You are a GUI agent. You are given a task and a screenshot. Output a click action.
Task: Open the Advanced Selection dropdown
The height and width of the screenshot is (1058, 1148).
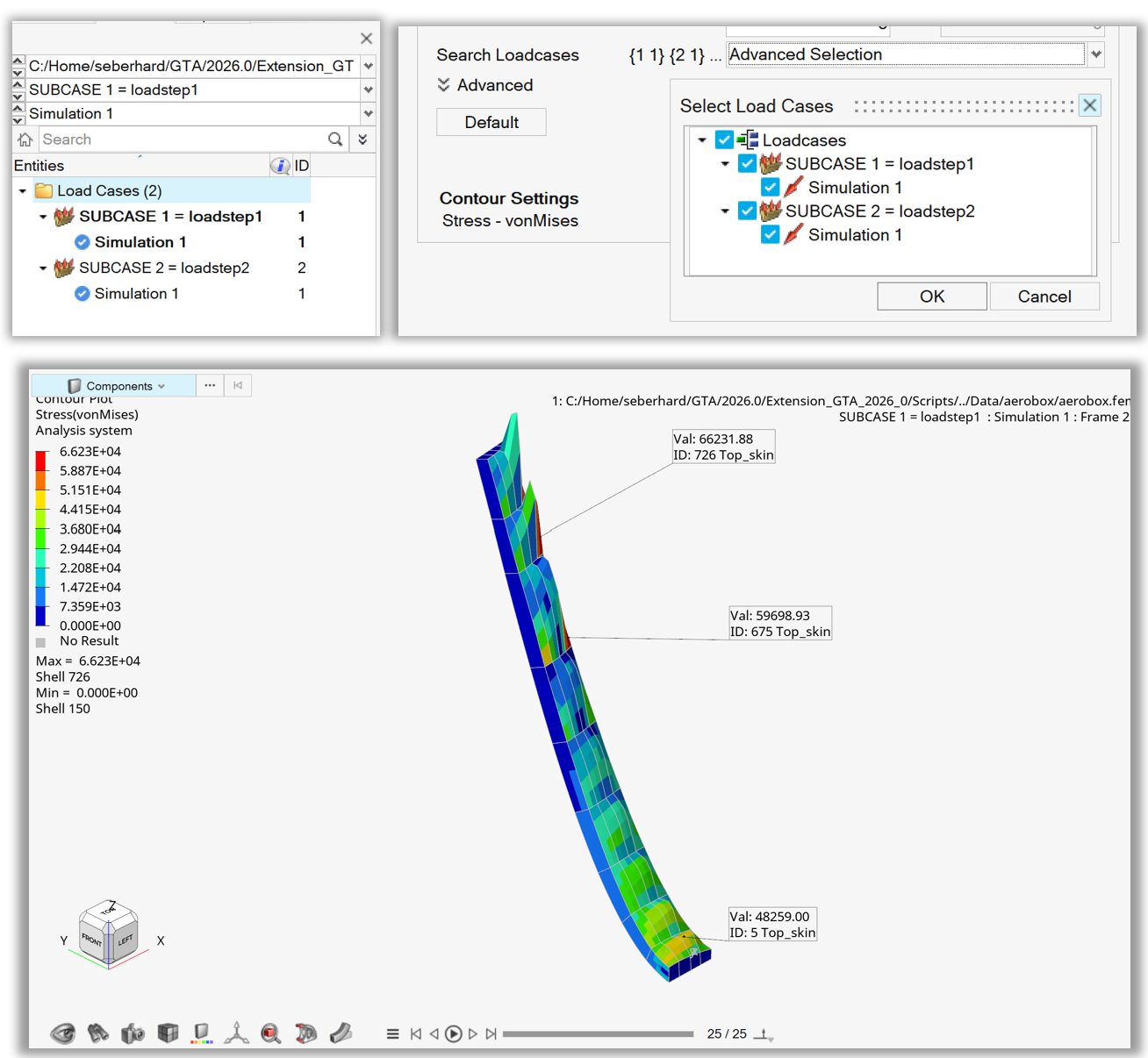[1095, 54]
